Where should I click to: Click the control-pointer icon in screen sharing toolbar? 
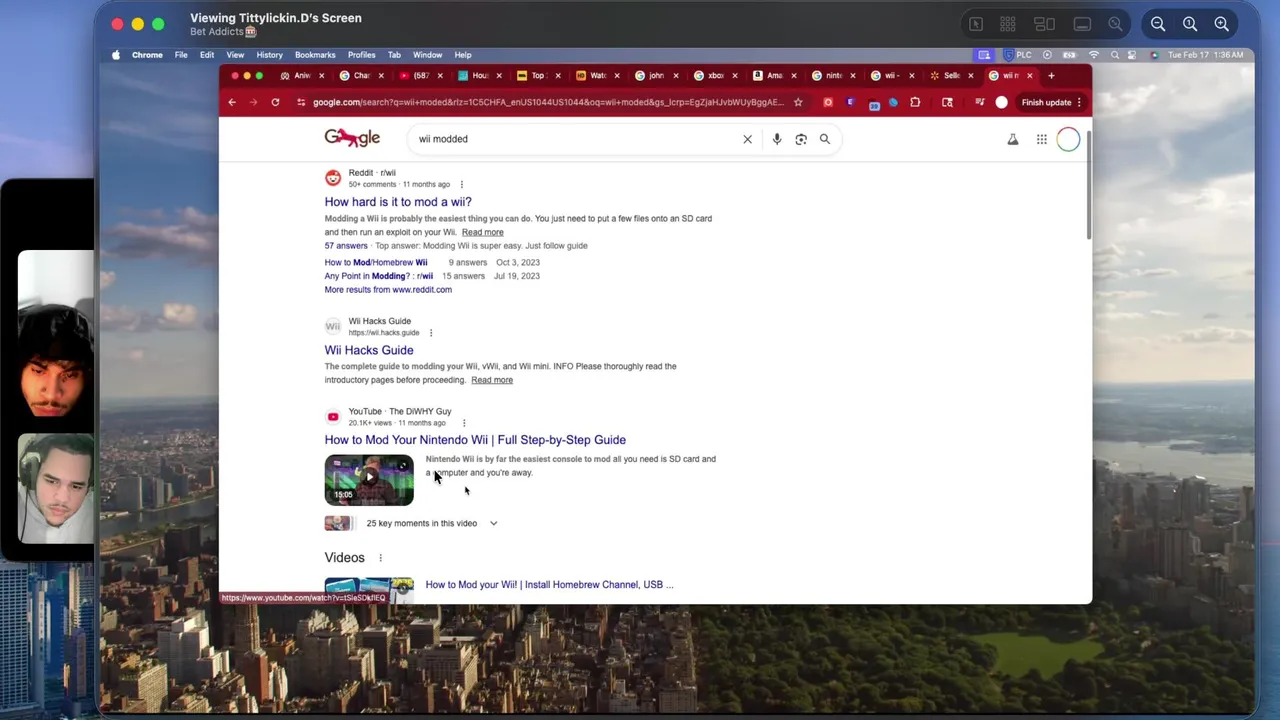click(x=976, y=24)
